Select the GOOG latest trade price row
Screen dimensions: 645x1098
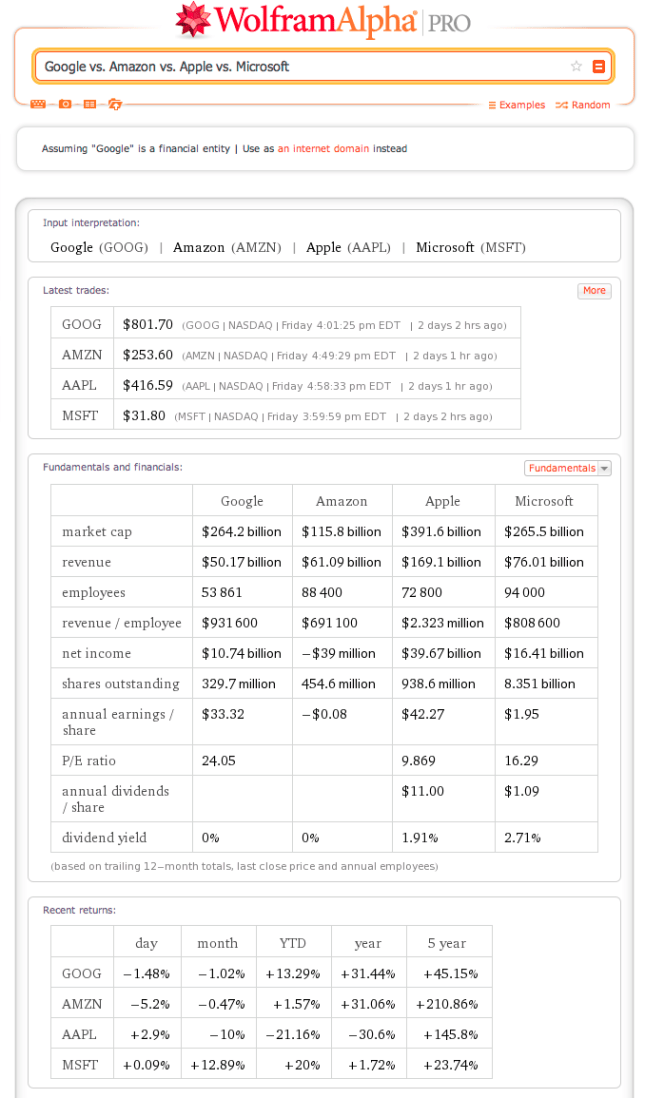tap(286, 324)
